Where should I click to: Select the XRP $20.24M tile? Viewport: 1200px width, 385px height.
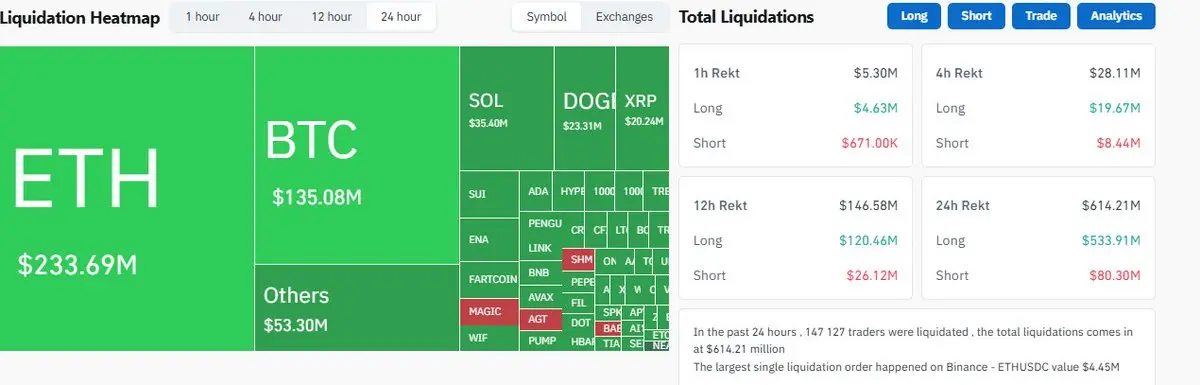tap(643, 108)
